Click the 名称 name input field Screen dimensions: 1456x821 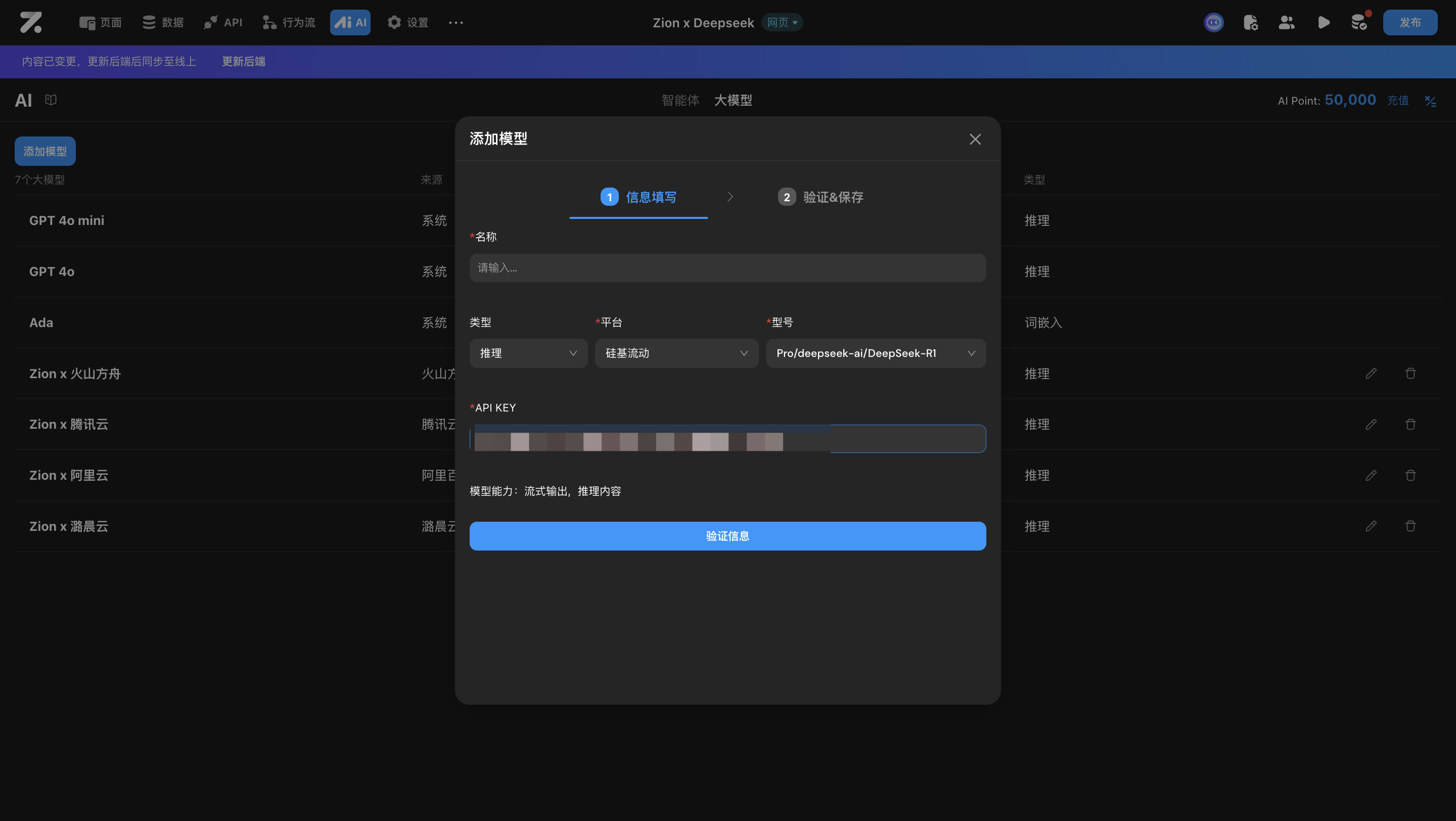pyautogui.click(x=727, y=268)
